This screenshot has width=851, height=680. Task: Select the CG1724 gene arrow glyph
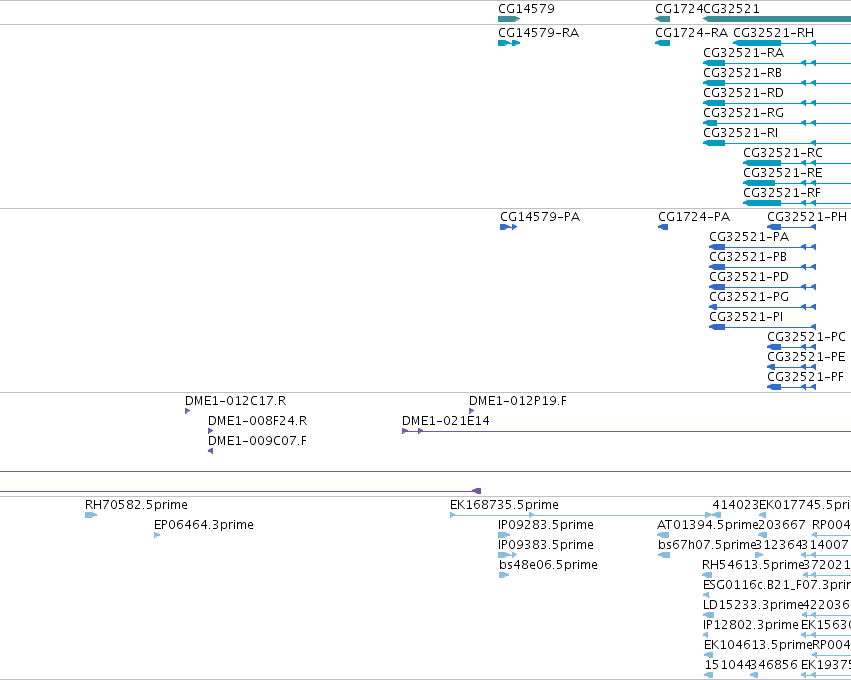point(663,19)
